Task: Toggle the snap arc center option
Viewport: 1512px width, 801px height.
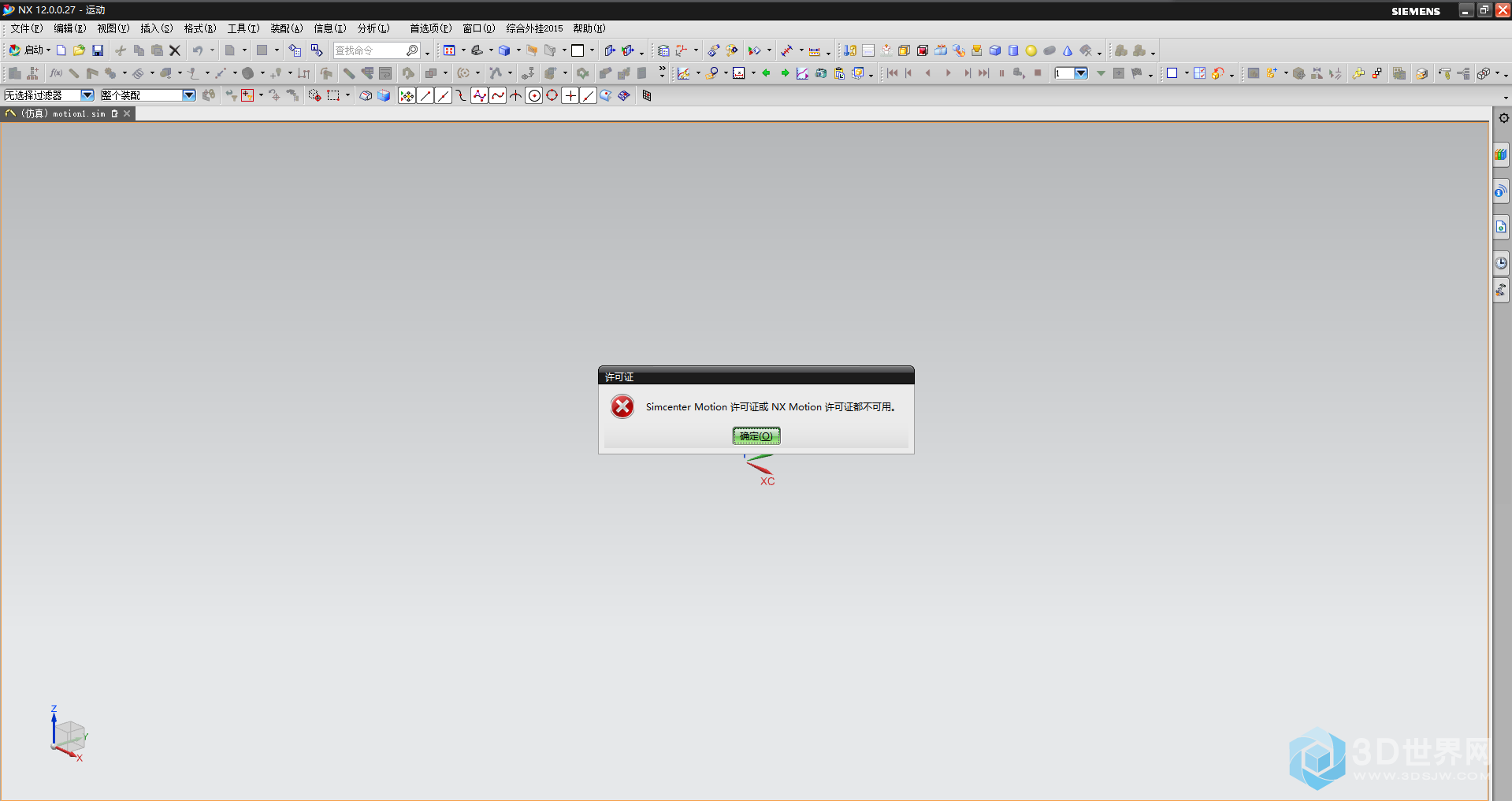Action: pos(534,95)
